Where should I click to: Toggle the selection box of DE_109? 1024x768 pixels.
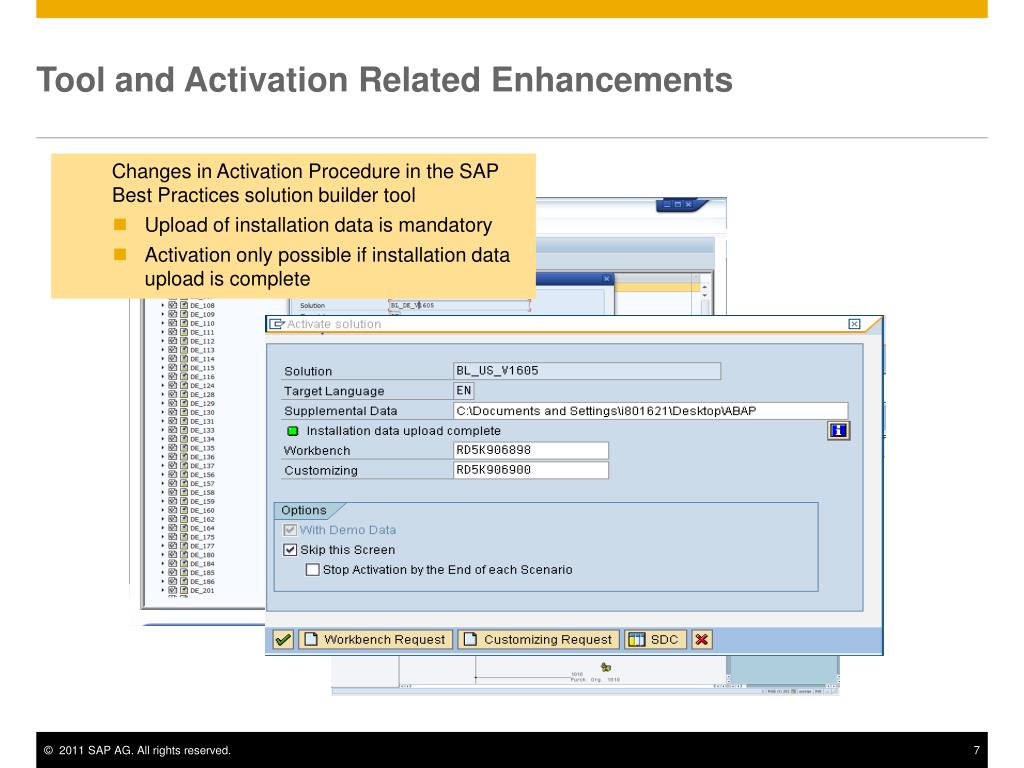pos(172,314)
